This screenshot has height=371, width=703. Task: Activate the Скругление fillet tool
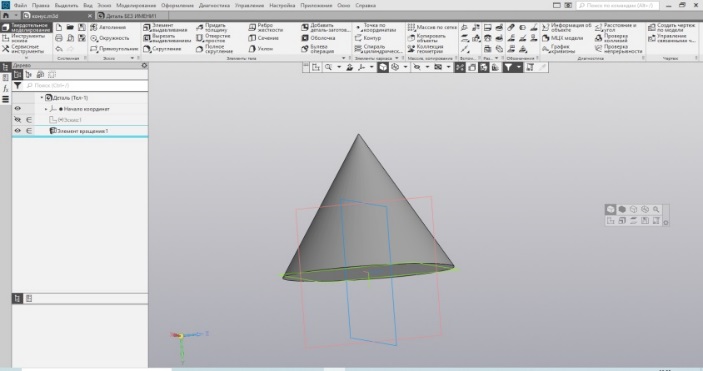162,49
